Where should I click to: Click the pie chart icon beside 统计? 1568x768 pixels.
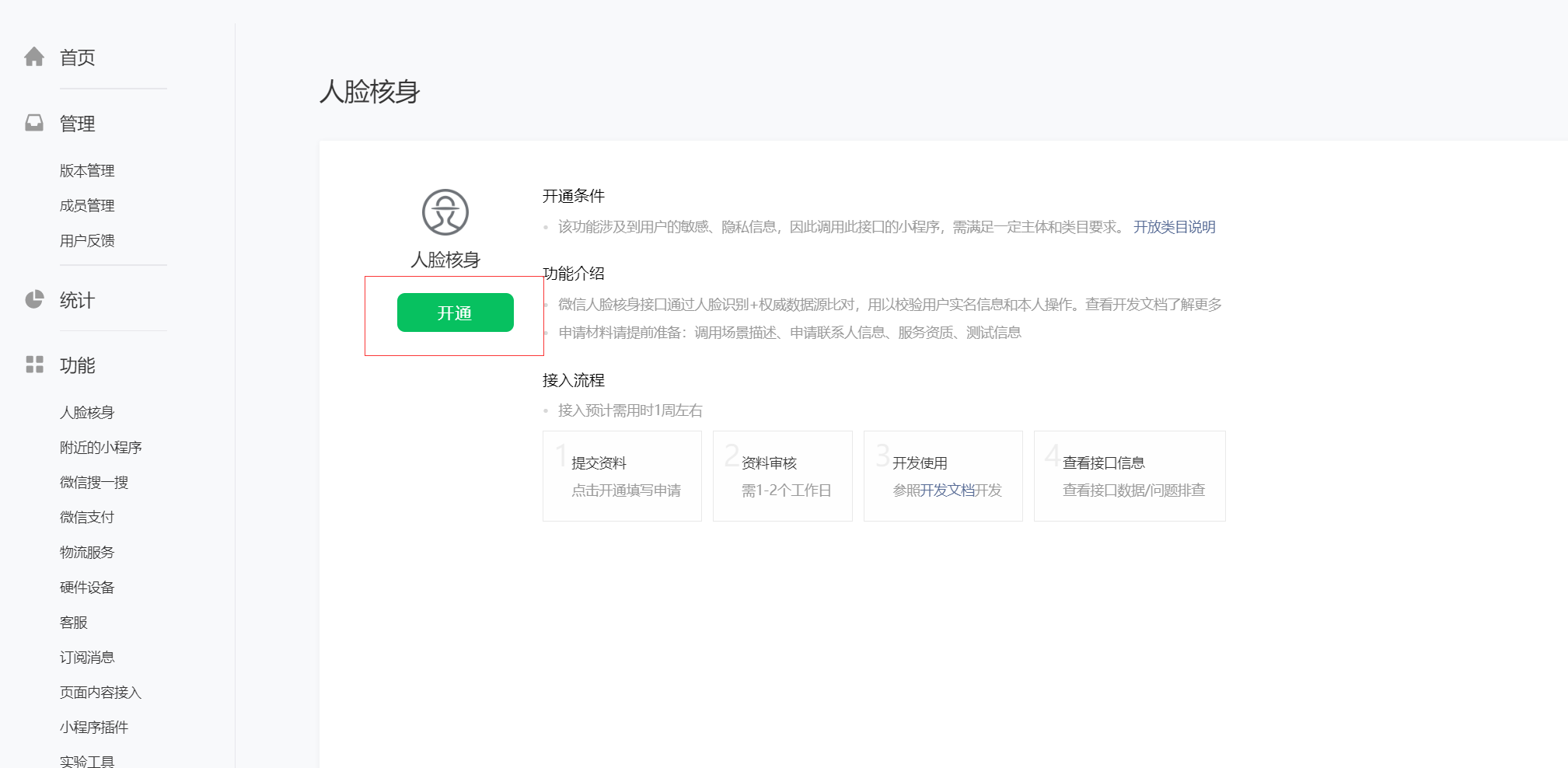click(34, 299)
